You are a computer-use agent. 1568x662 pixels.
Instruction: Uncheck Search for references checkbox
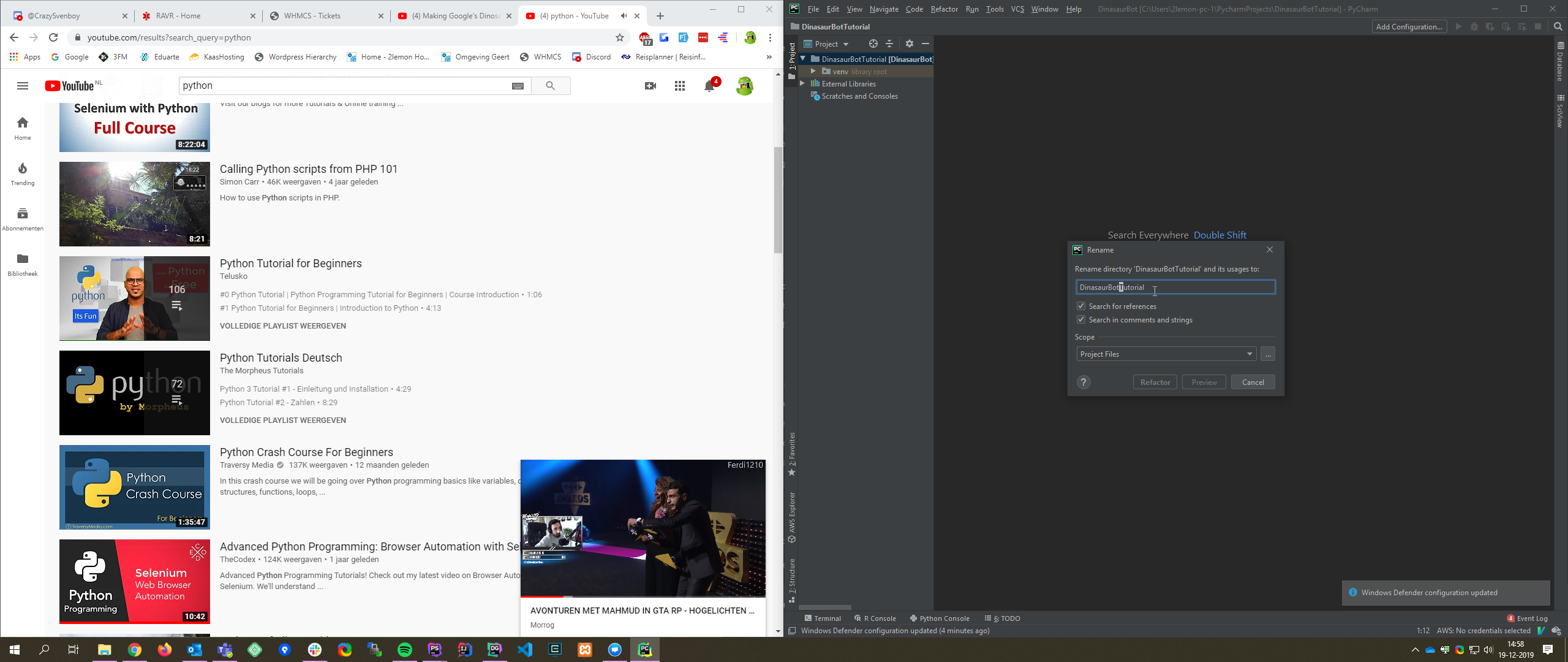[1081, 306]
